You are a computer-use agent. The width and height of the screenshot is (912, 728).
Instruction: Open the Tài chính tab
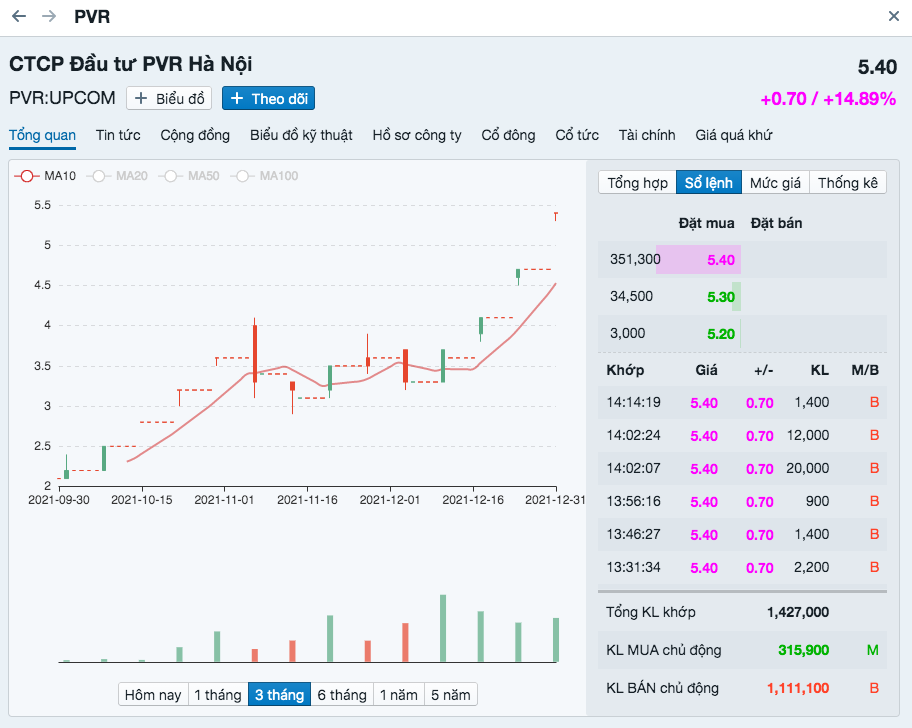pos(647,135)
